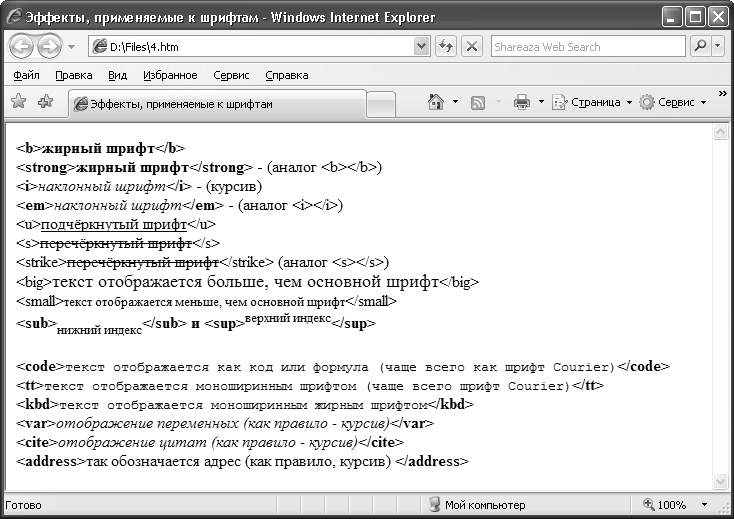Click the <code> line of Courier text
The height and width of the screenshot is (519, 734).
pyautogui.click(x=343, y=367)
